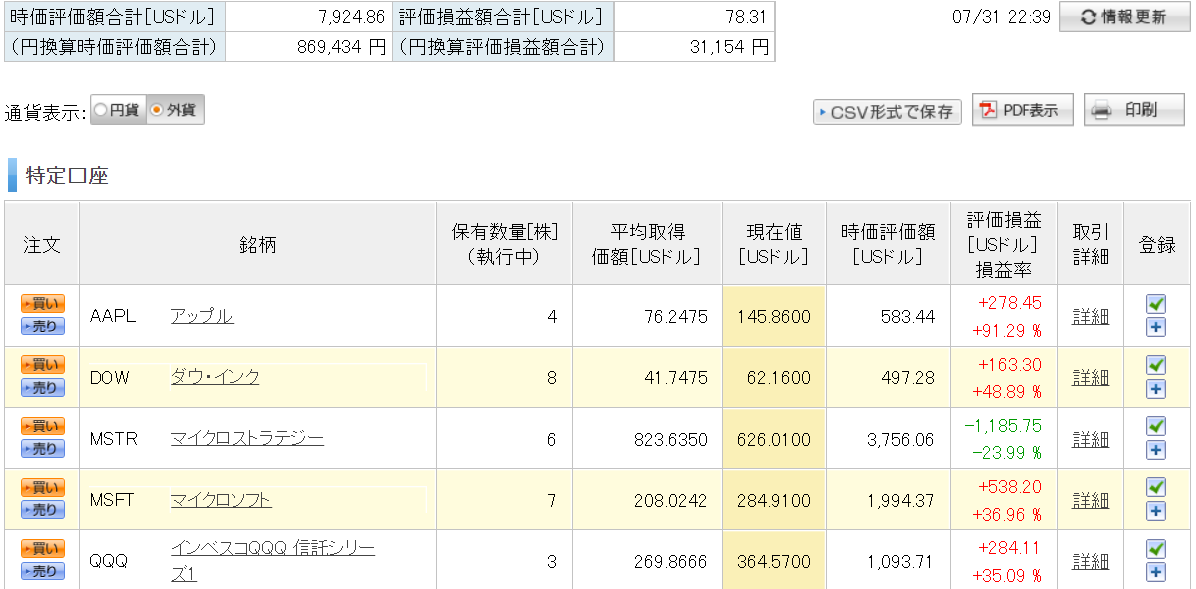This screenshot has width=1196, height=589.
Task: Click the QQQ ticker symbol
Action: 108,562
